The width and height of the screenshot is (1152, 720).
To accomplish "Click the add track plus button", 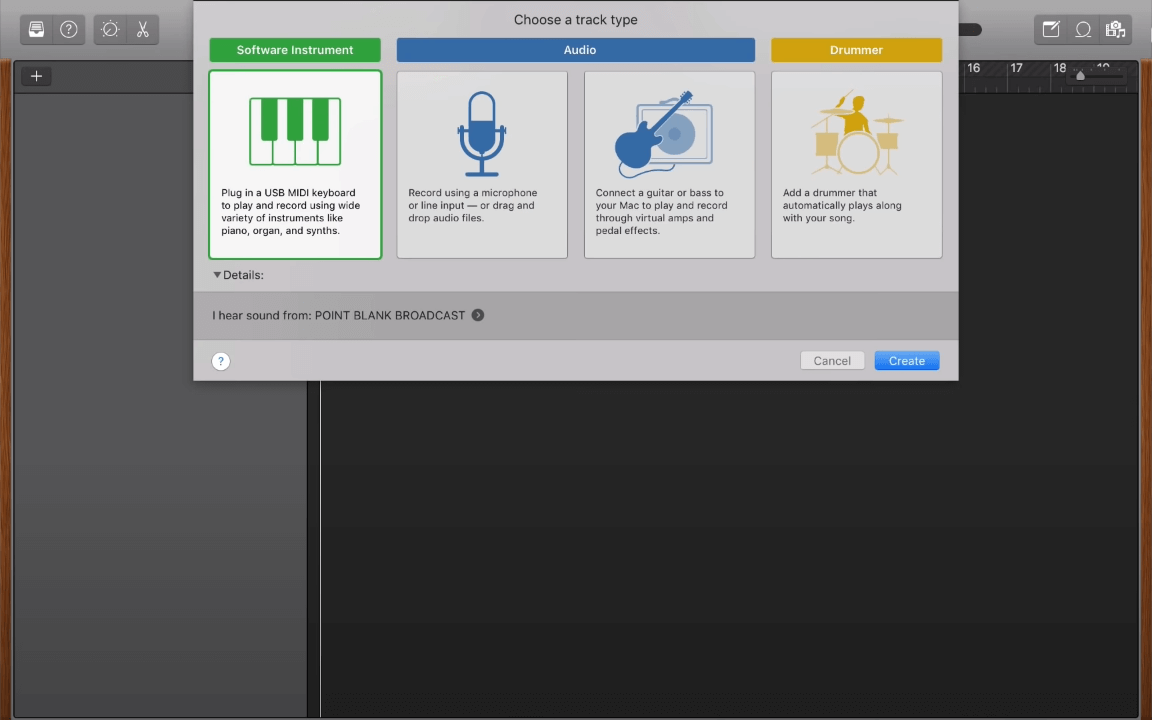I will [36, 76].
